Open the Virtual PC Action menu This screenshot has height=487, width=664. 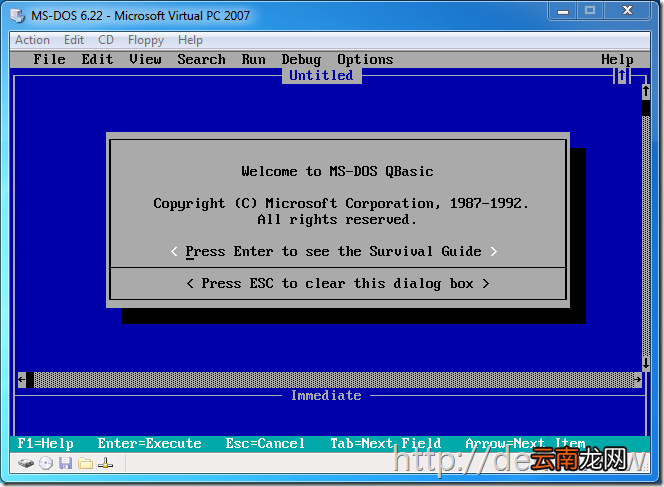pyautogui.click(x=32, y=40)
